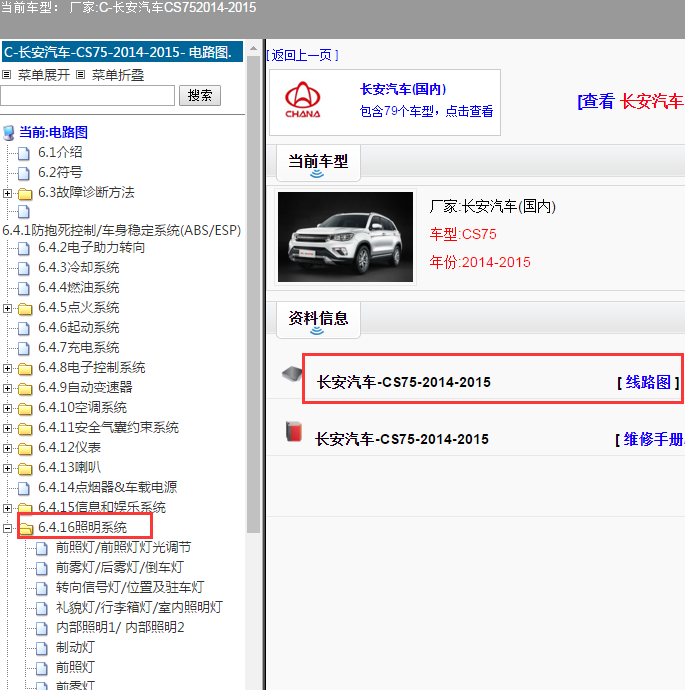Open 礼貌灯/行李箱灯/室内照明灯 diagram

tap(139, 607)
